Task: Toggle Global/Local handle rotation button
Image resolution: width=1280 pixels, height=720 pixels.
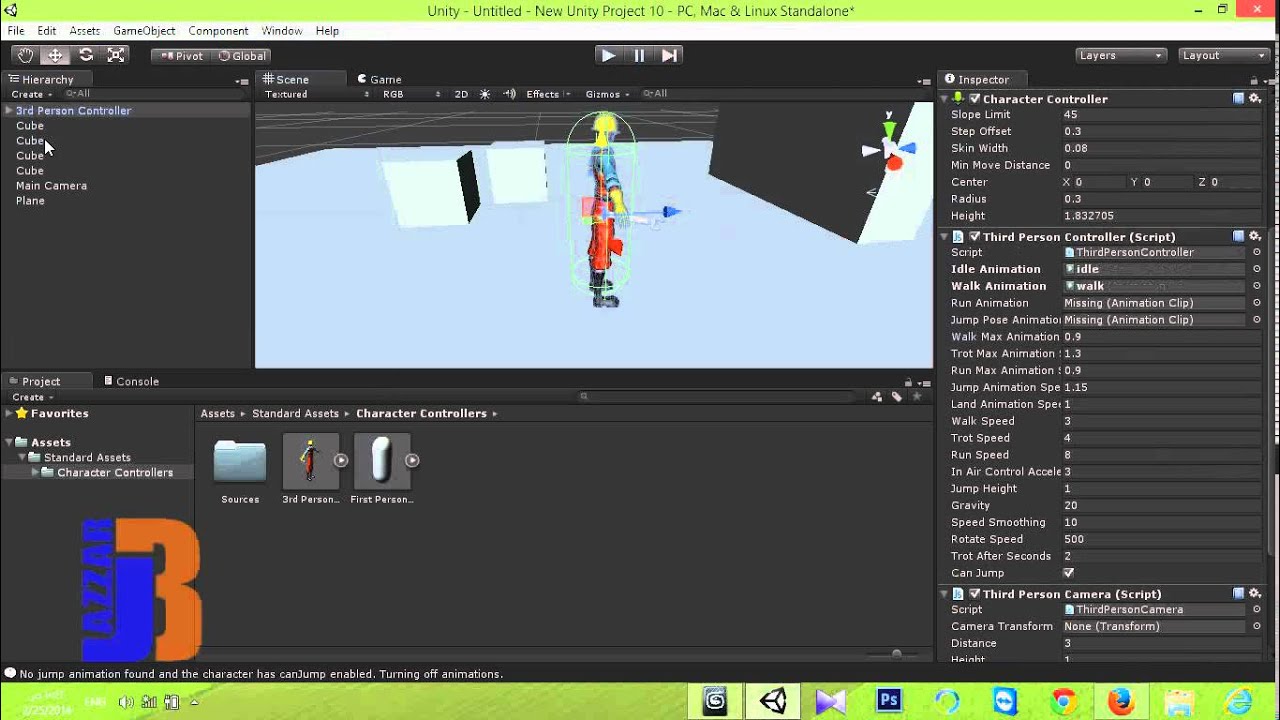Action: pos(241,56)
